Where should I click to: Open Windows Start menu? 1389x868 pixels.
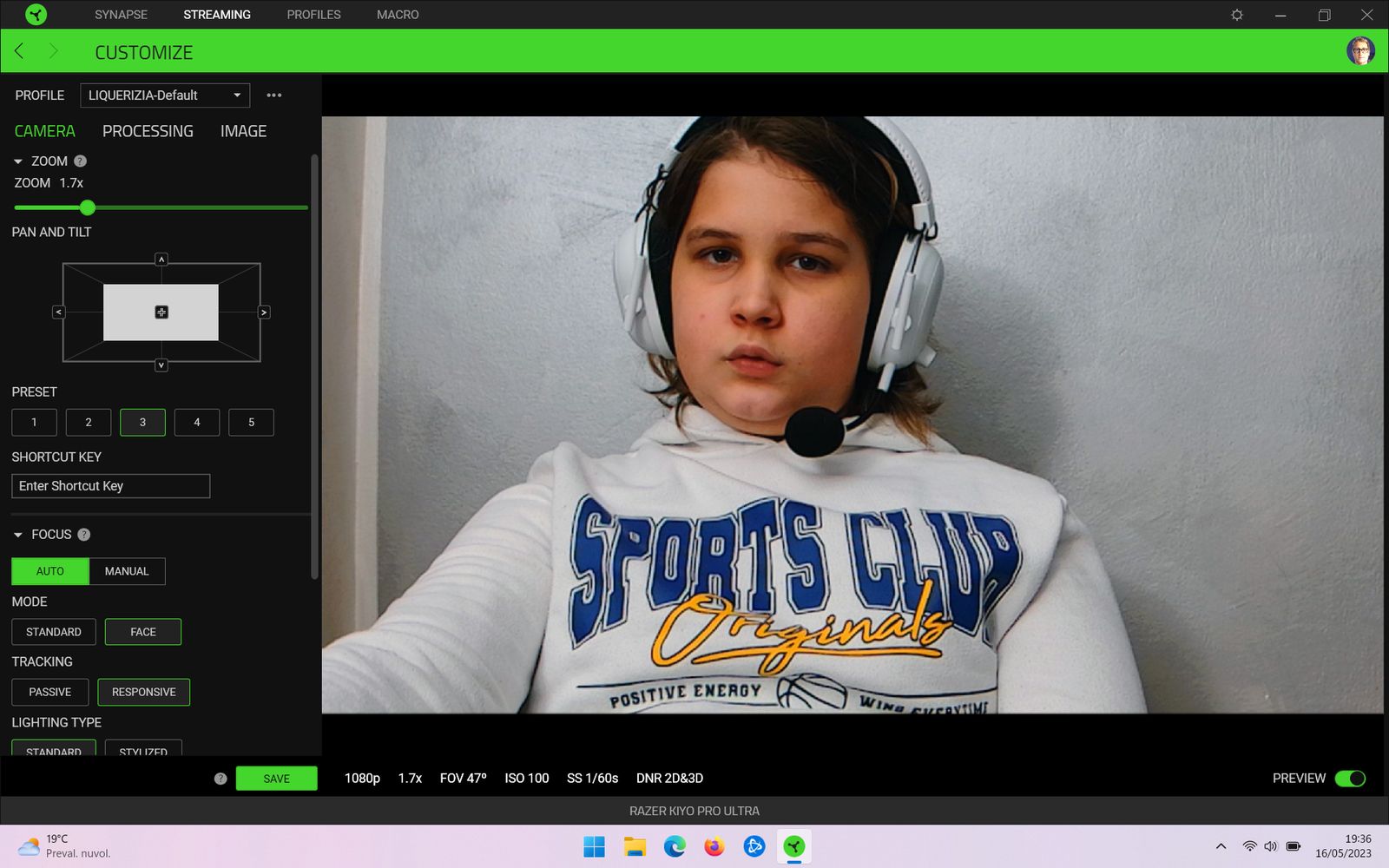click(x=594, y=846)
